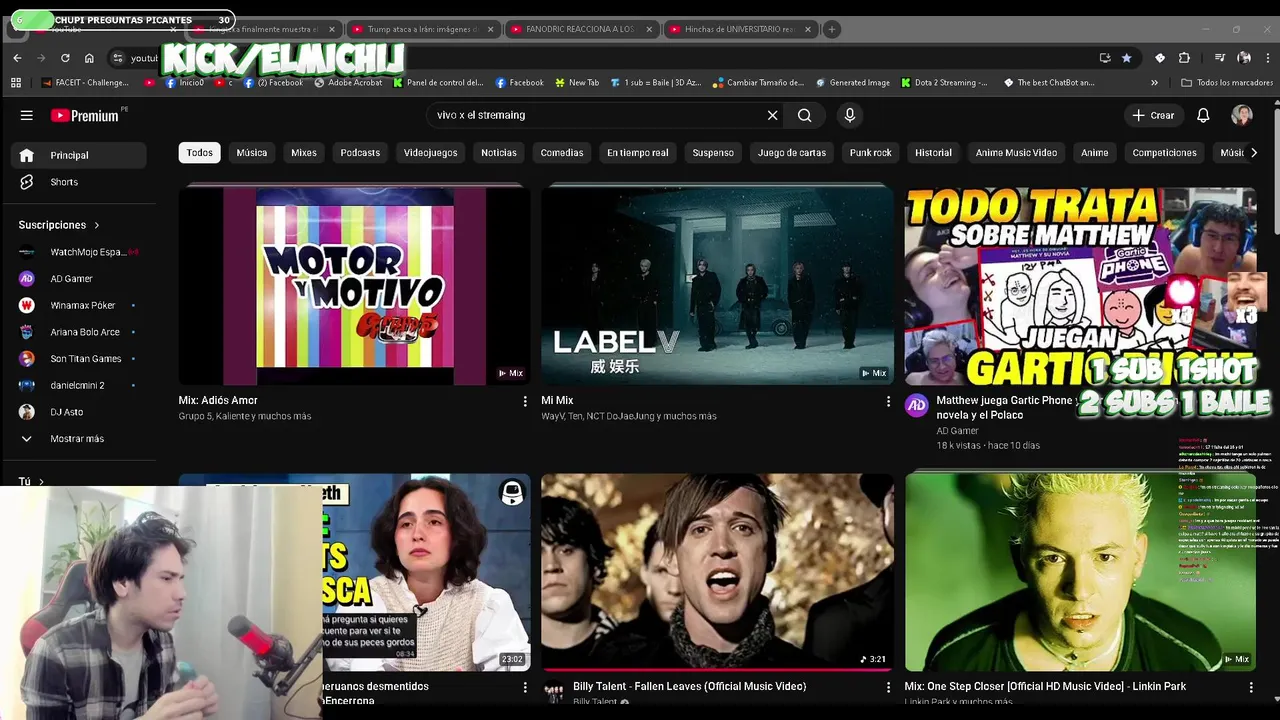This screenshot has width=1280, height=720.
Task: Expand Mostrar más in subscriptions
Action: pyautogui.click(x=79, y=438)
